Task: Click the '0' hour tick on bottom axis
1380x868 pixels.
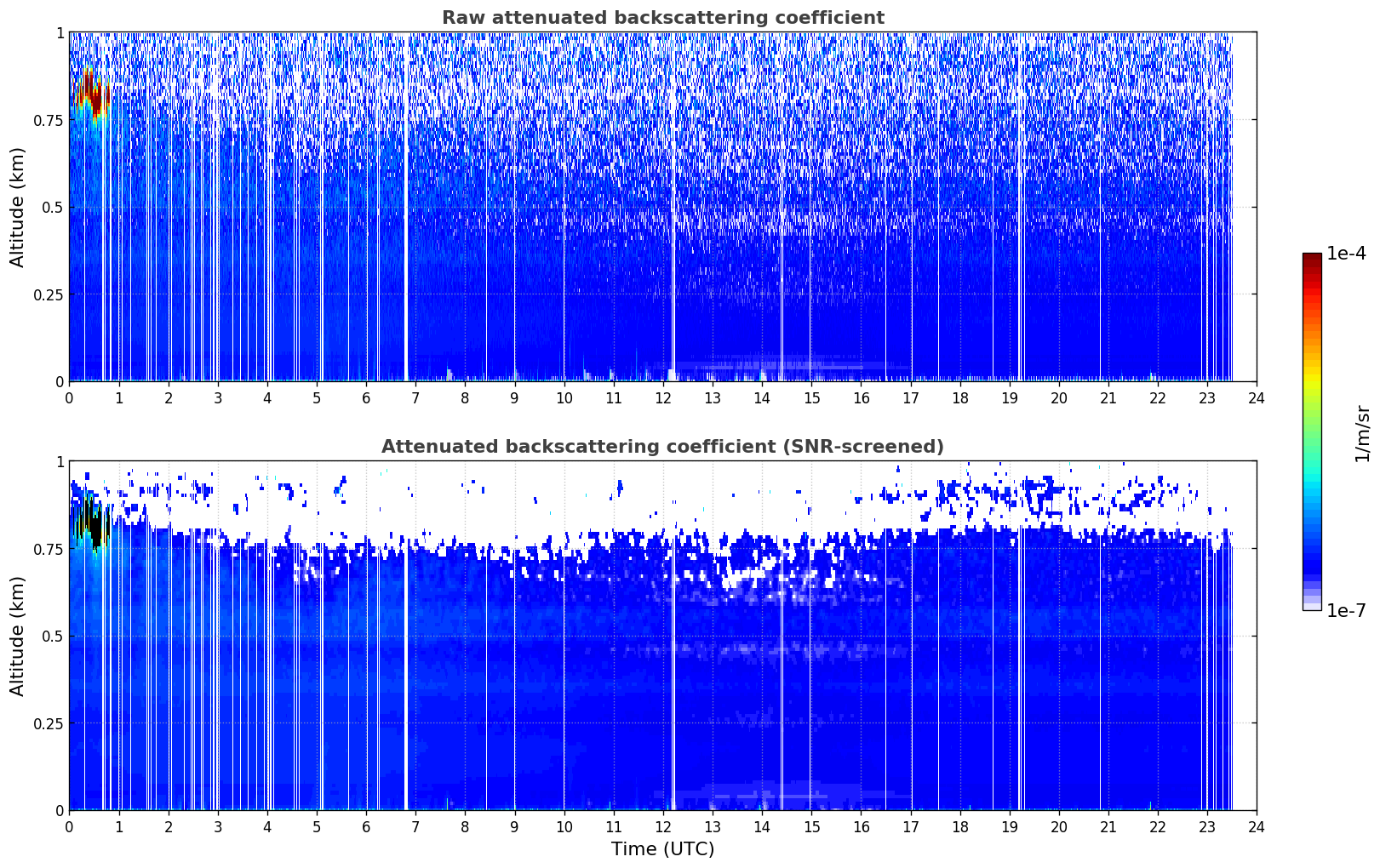Action: pos(69,826)
